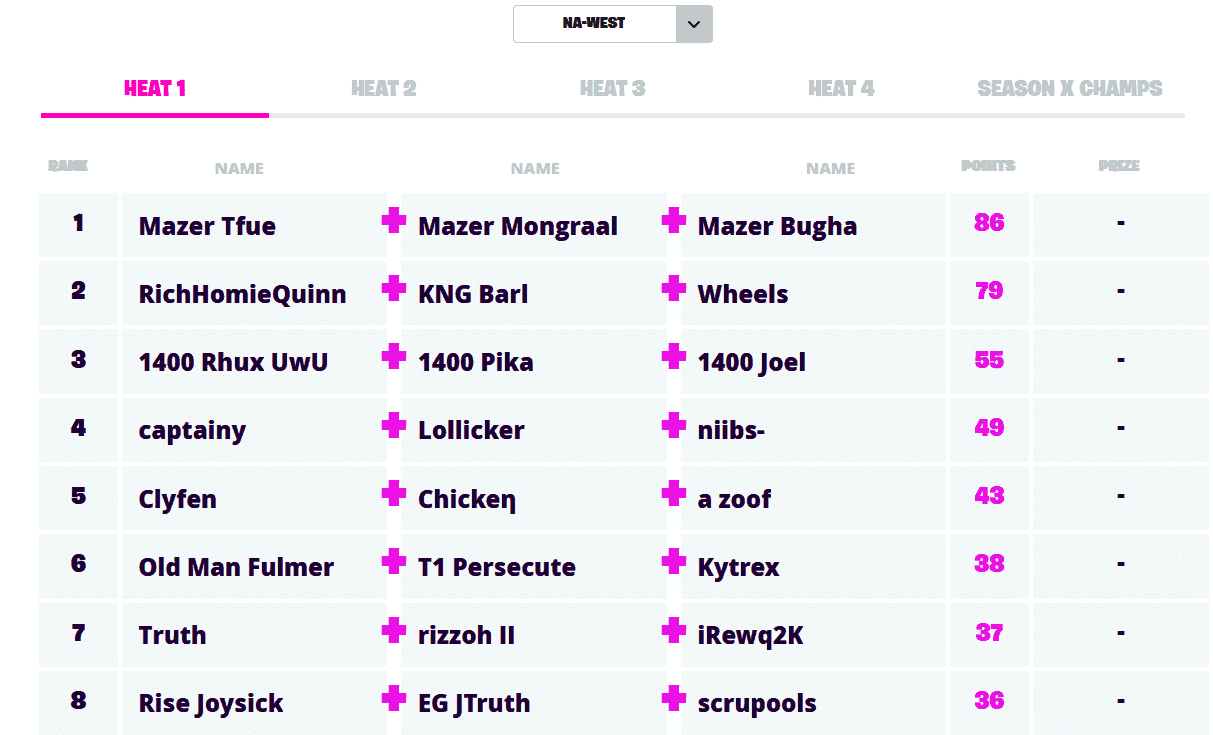The height and width of the screenshot is (735, 1213).
Task: Open the SEASON X CHAMPS tab
Action: pos(1069,88)
